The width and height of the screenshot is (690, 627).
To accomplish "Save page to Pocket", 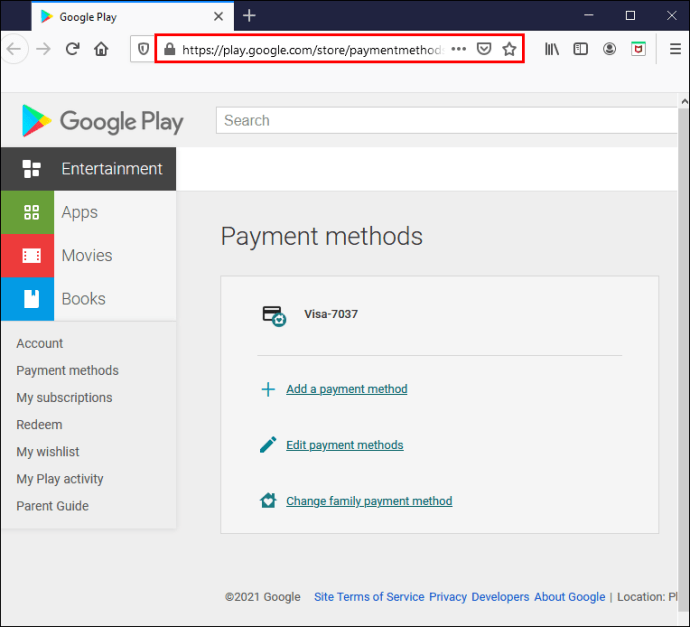I will (x=484, y=49).
